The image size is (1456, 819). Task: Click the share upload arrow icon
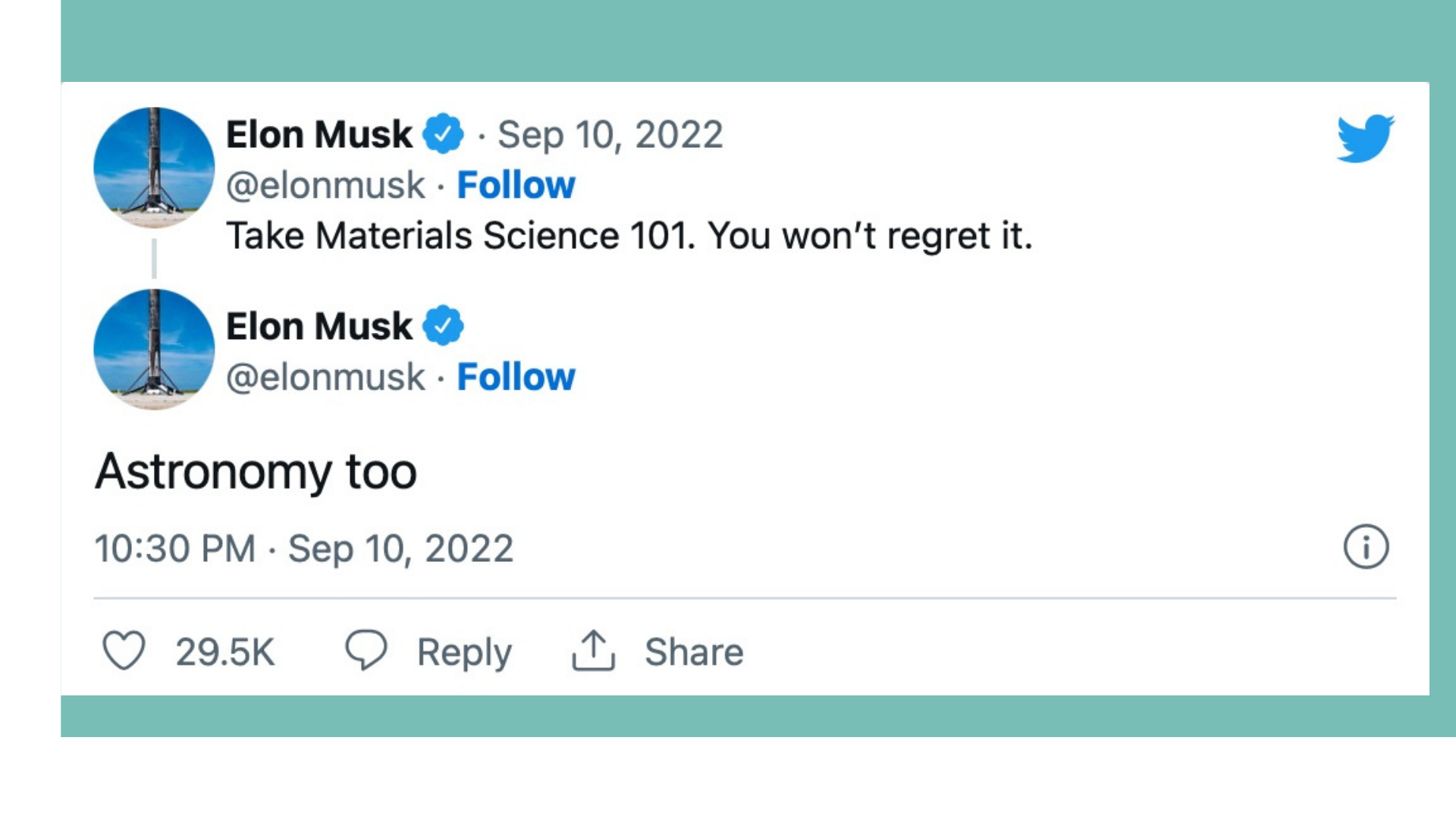593,651
